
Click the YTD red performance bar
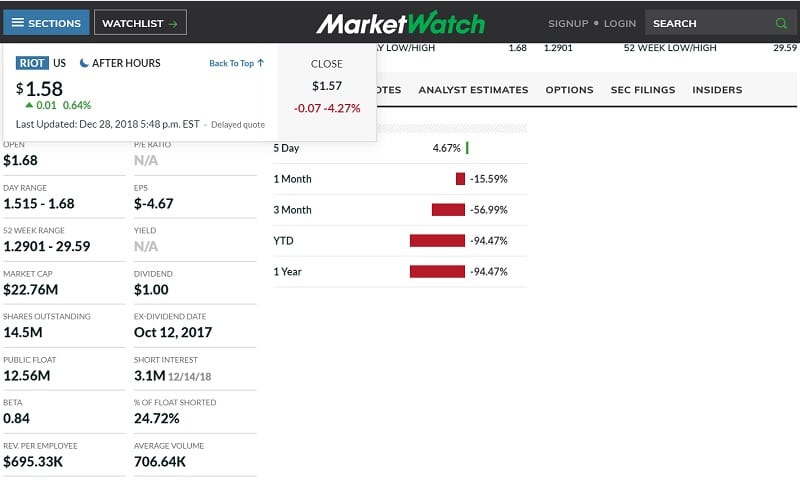pyautogui.click(x=437, y=241)
